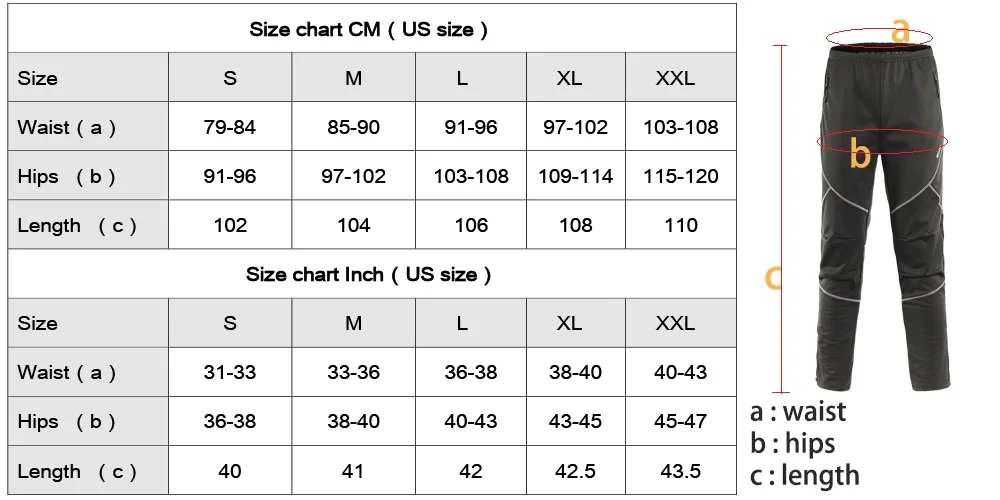Viewport: 1000px width, 500px height.
Task: Select the S column header in Inch chart
Action: click(x=230, y=323)
